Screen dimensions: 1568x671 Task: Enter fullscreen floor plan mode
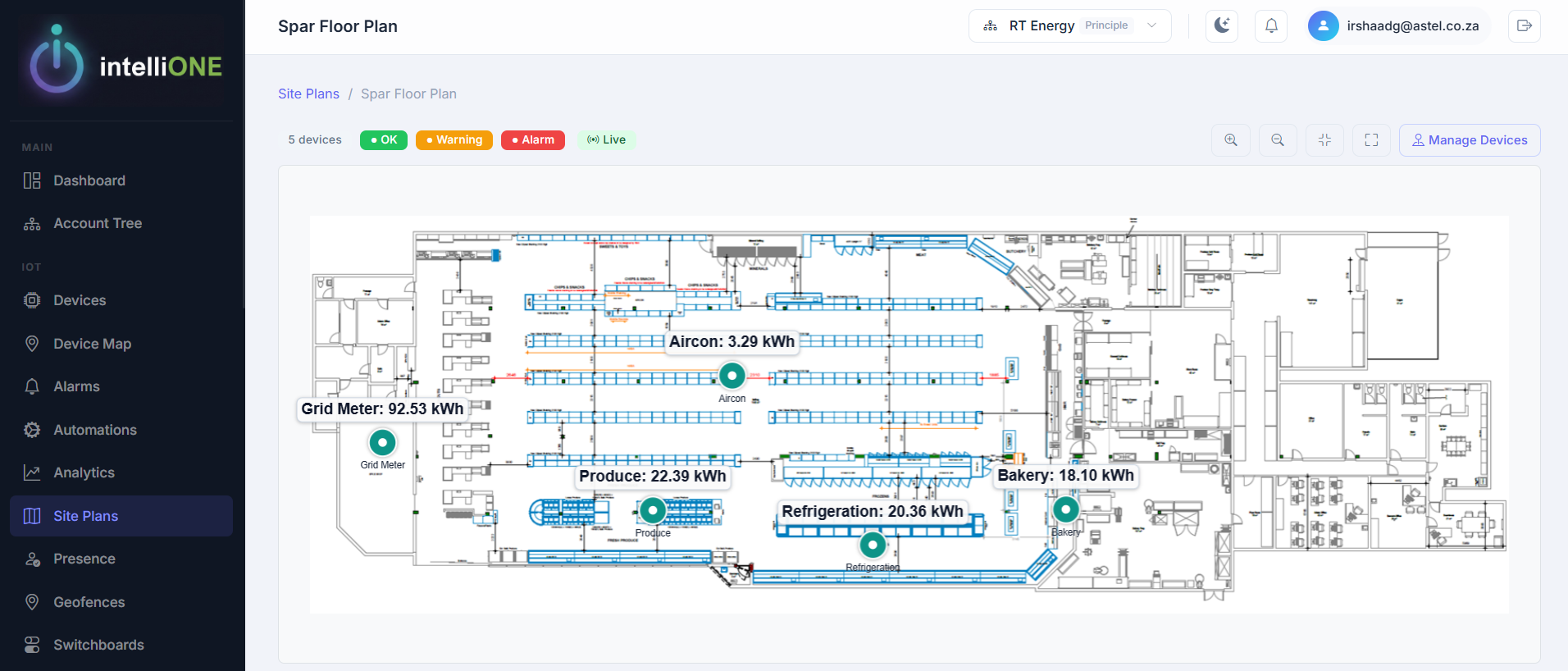click(1370, 140)
